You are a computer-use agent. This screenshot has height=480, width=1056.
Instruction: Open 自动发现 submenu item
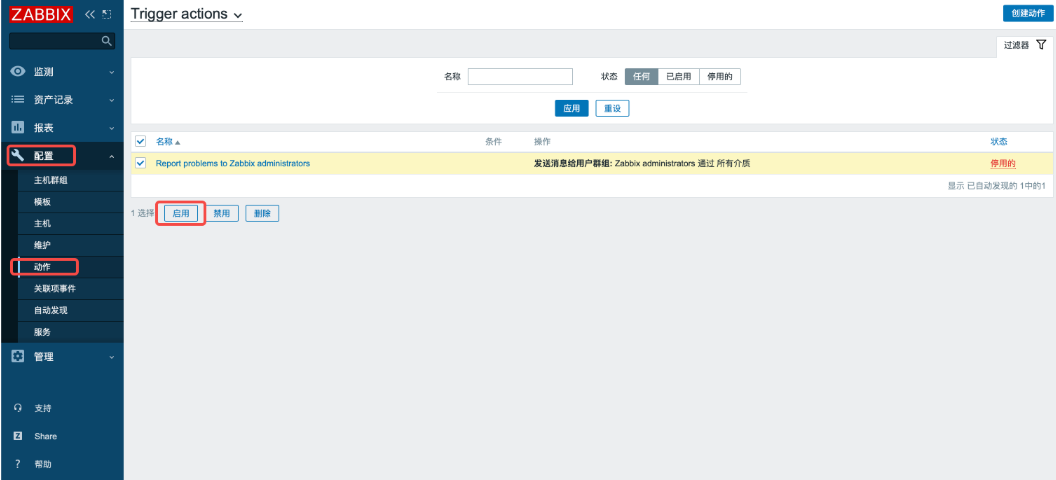click(x=51, y=310)
